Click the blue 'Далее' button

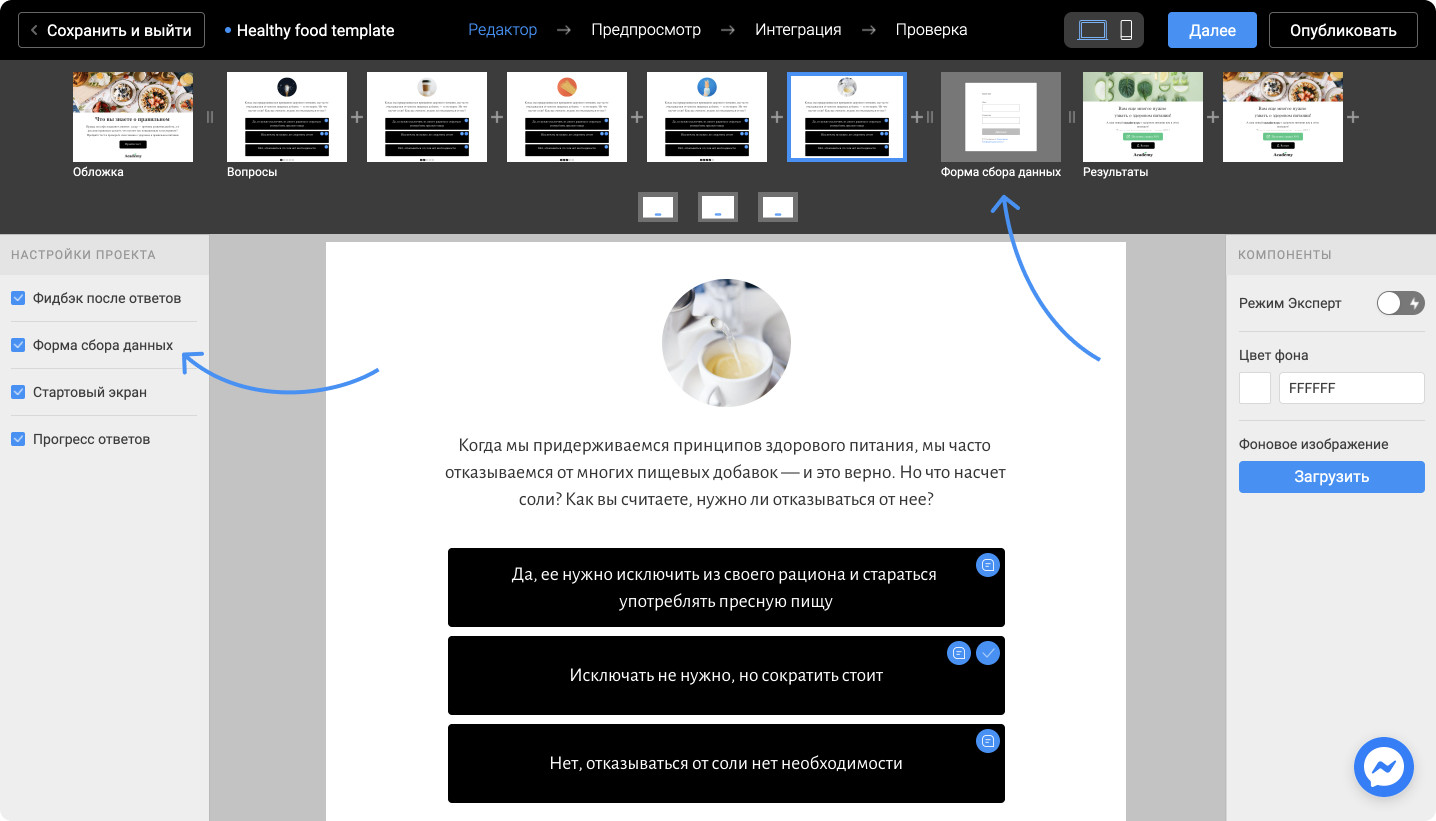click(x=1212, y=30)
